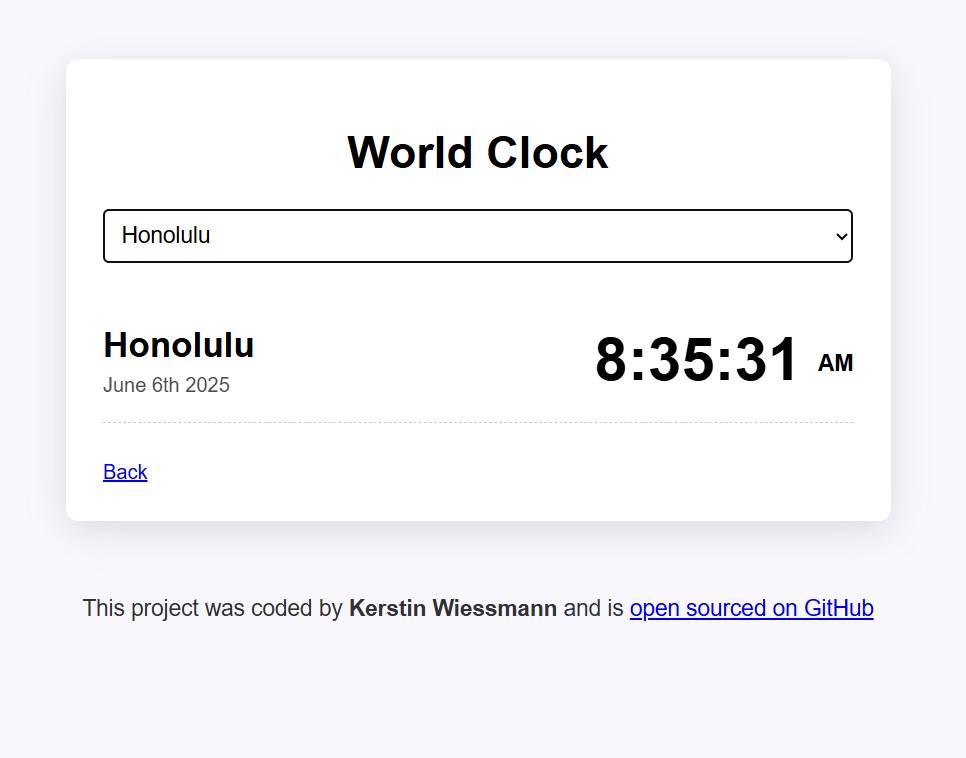Click the hours digit of the time
Screen dimensions: 966x758
[610, 360]
